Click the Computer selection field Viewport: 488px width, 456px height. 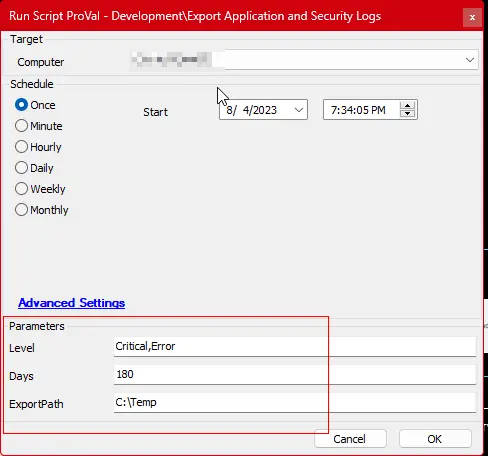pyautogui.click(x=304, y=60)
